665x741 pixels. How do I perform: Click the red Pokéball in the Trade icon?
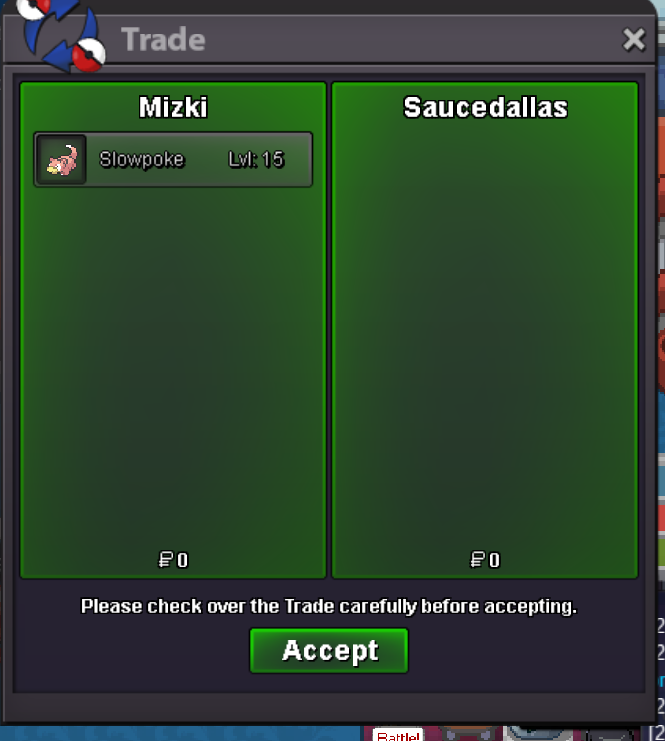click(89, 55)
